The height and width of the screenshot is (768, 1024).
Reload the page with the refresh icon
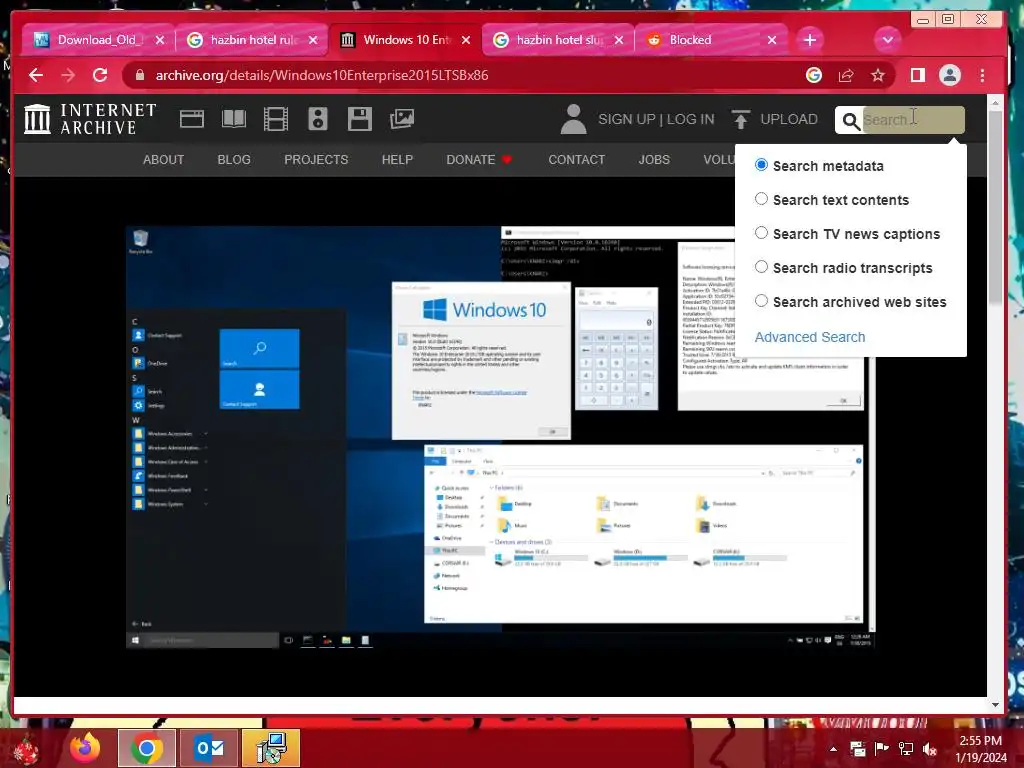point(100,75)
